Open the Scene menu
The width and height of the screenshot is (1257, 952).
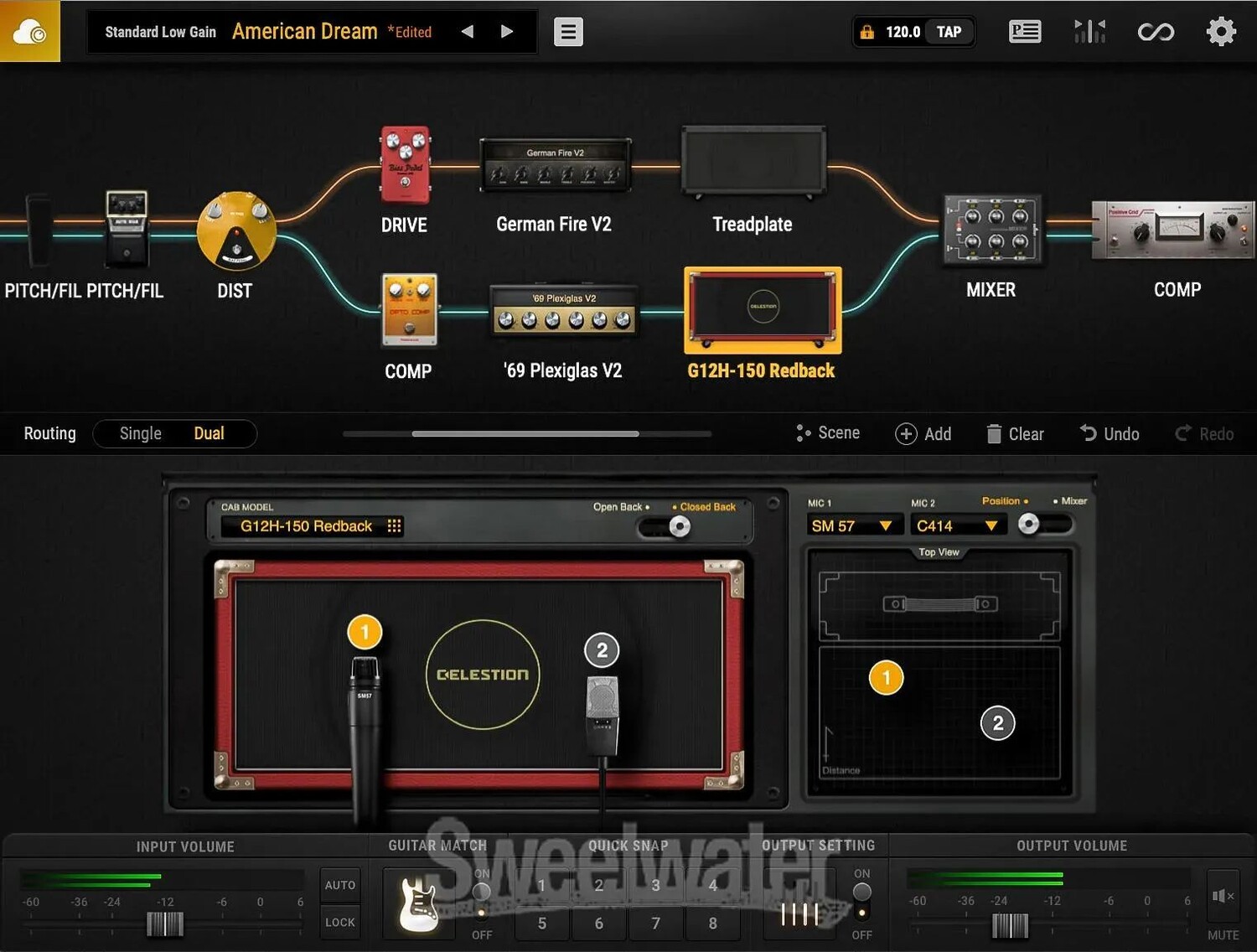coord(828,433)
